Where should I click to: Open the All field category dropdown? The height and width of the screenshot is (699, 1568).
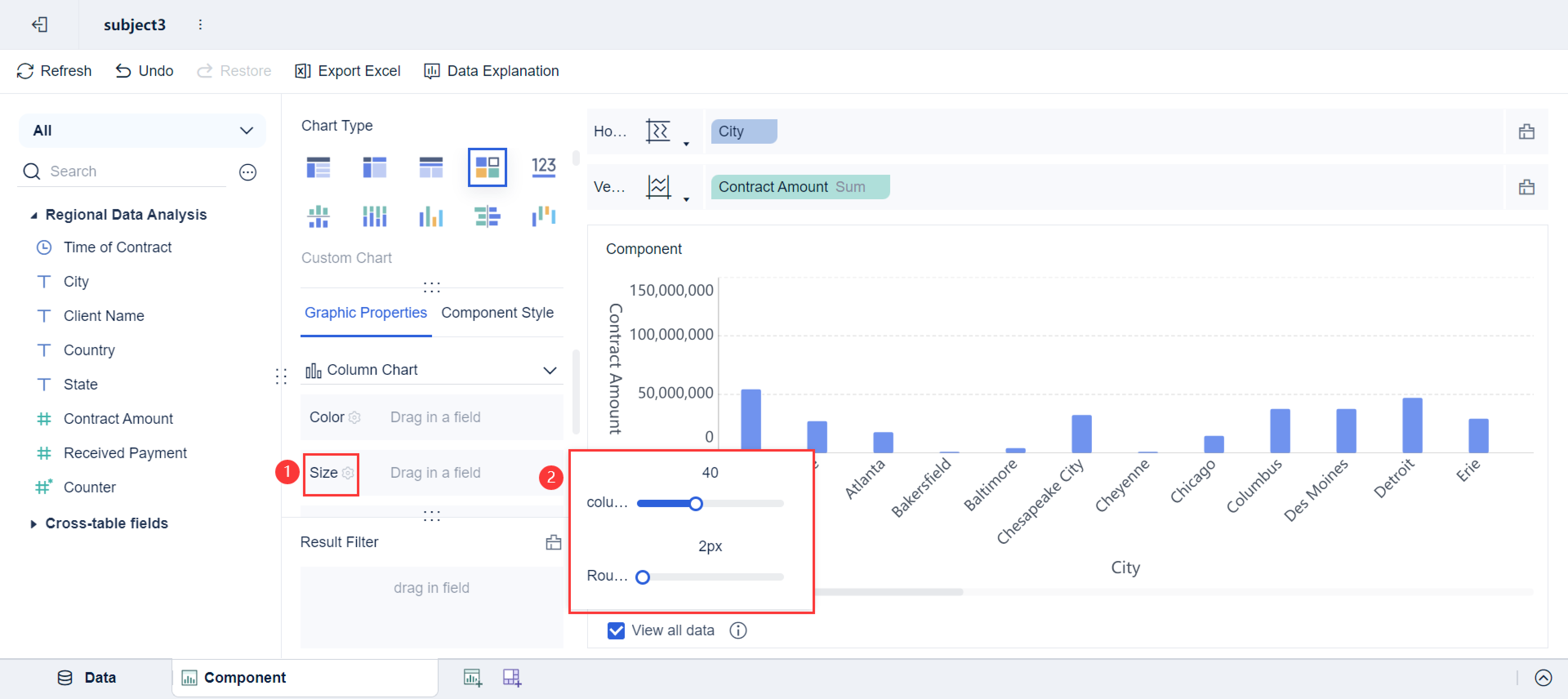click(143, 130)
